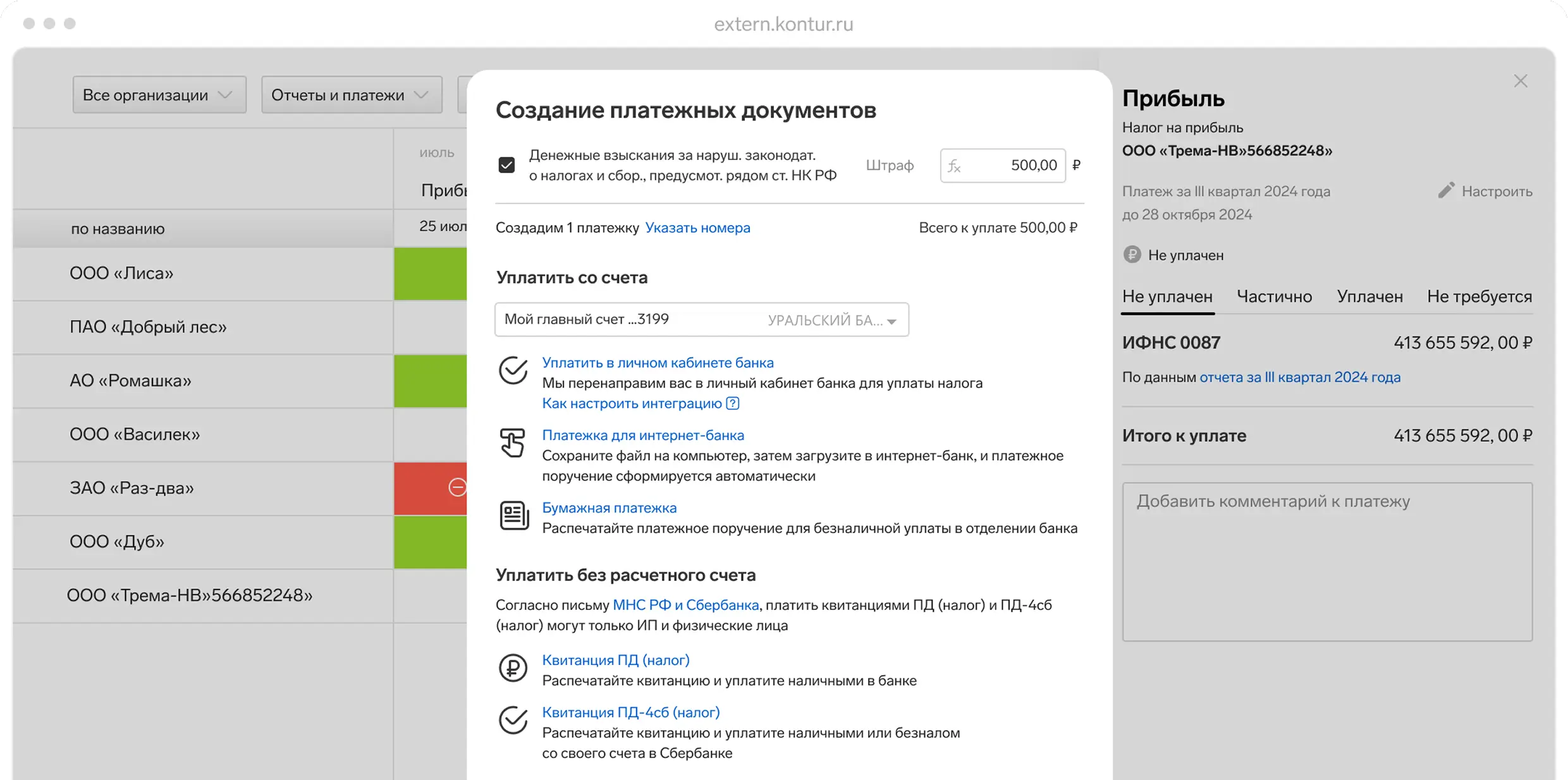Click the ruble icon for ПД receipt
Screen dimensions: 1568x780
click(x=513, y=668)
